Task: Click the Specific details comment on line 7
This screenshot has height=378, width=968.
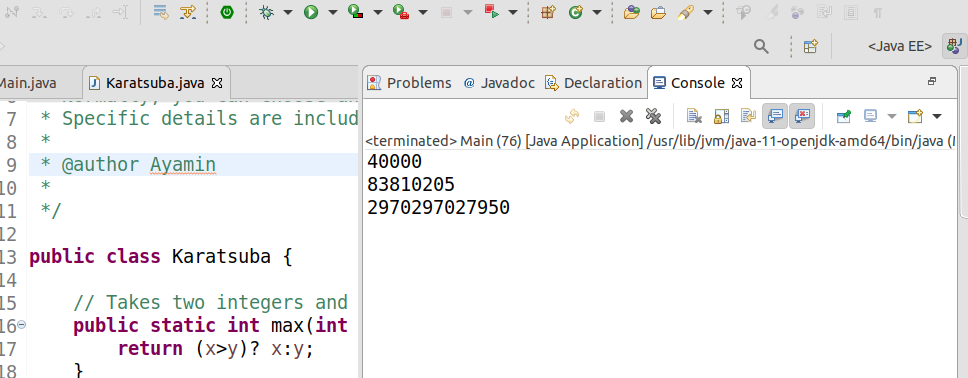Action: click(x=199, y=118)
